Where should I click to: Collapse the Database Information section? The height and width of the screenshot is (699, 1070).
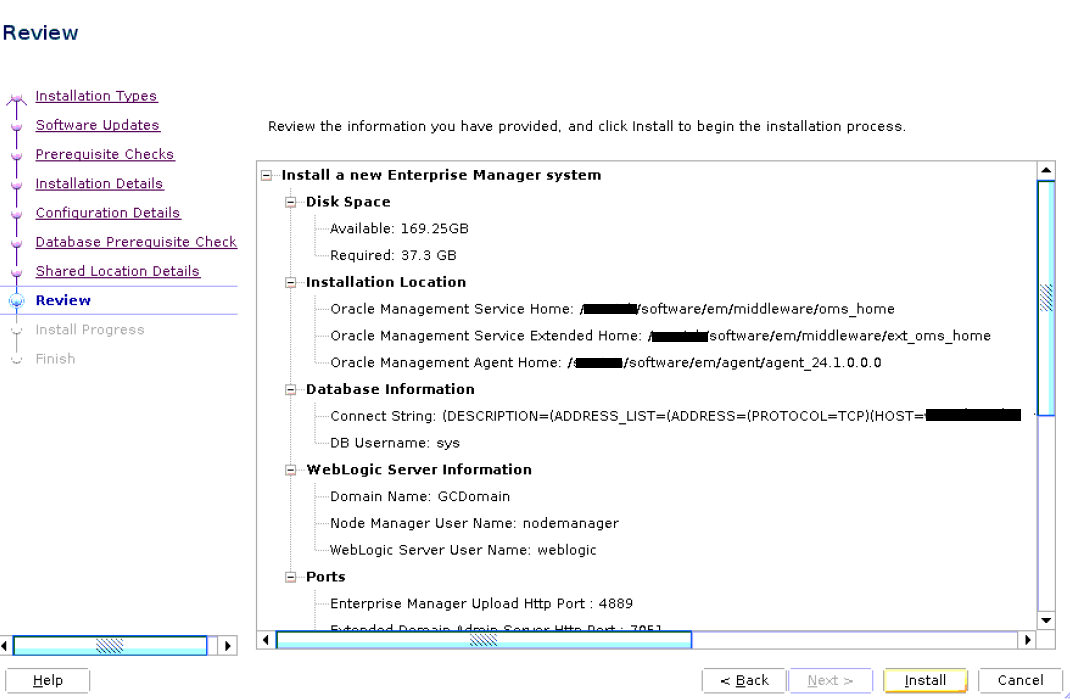coord(291,390)
